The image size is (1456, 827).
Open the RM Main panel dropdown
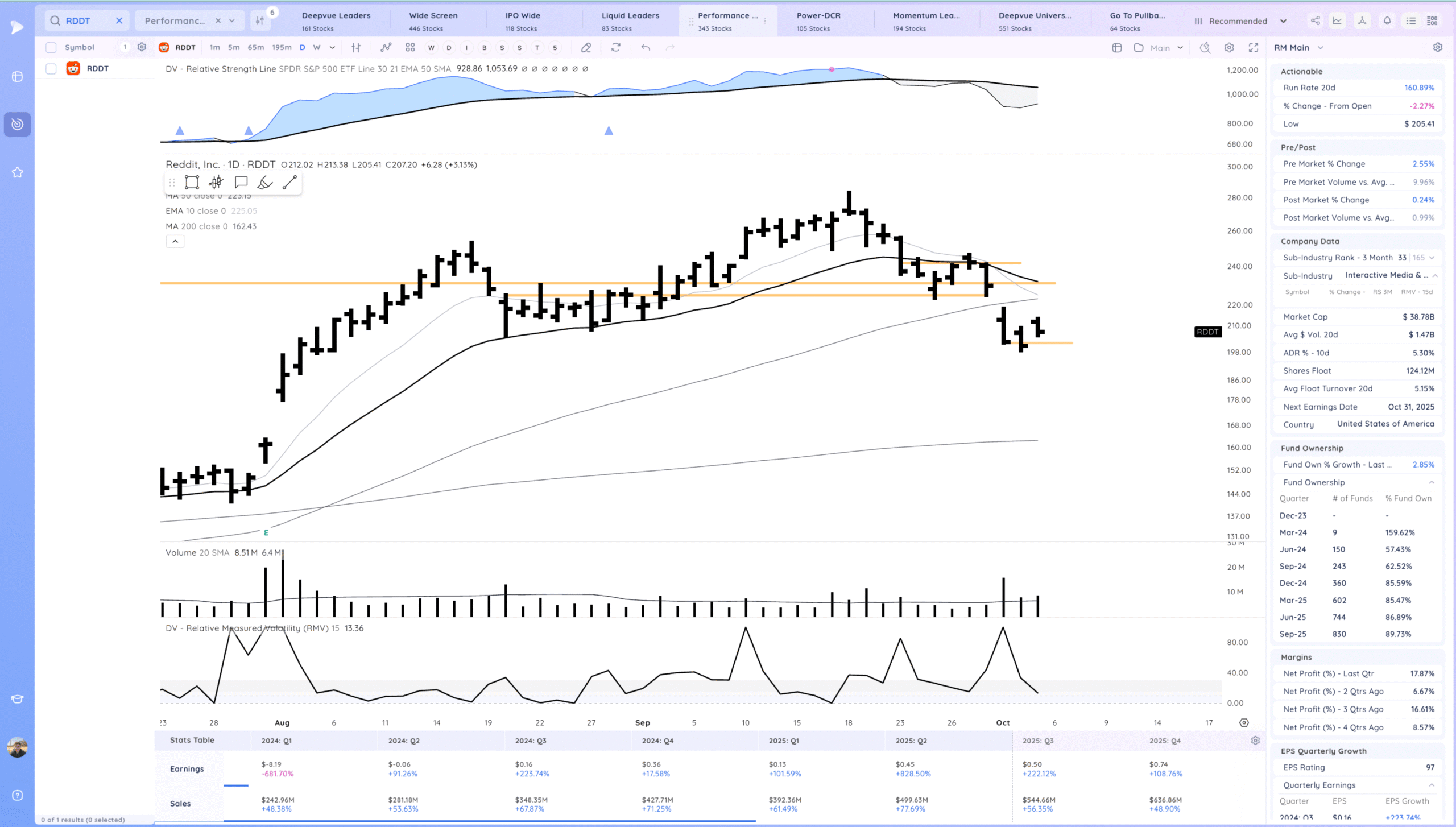click(1320, 48)
